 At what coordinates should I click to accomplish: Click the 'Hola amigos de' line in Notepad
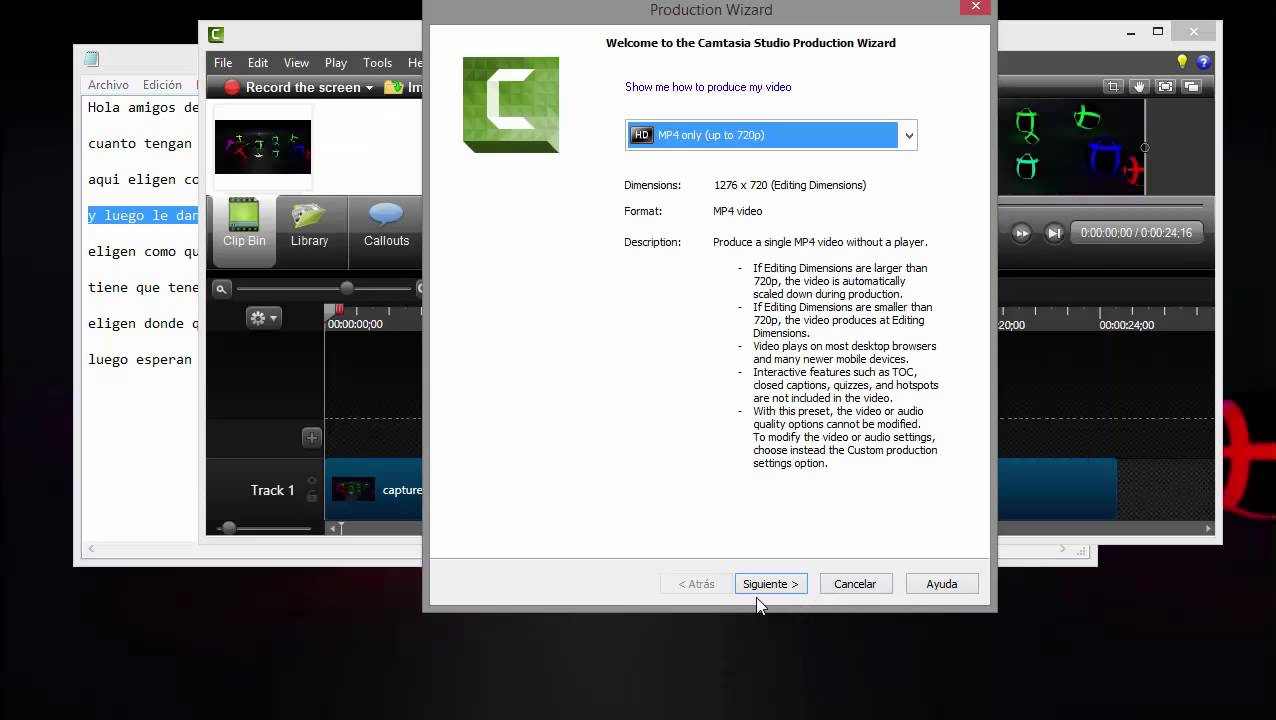pos(144,107)
